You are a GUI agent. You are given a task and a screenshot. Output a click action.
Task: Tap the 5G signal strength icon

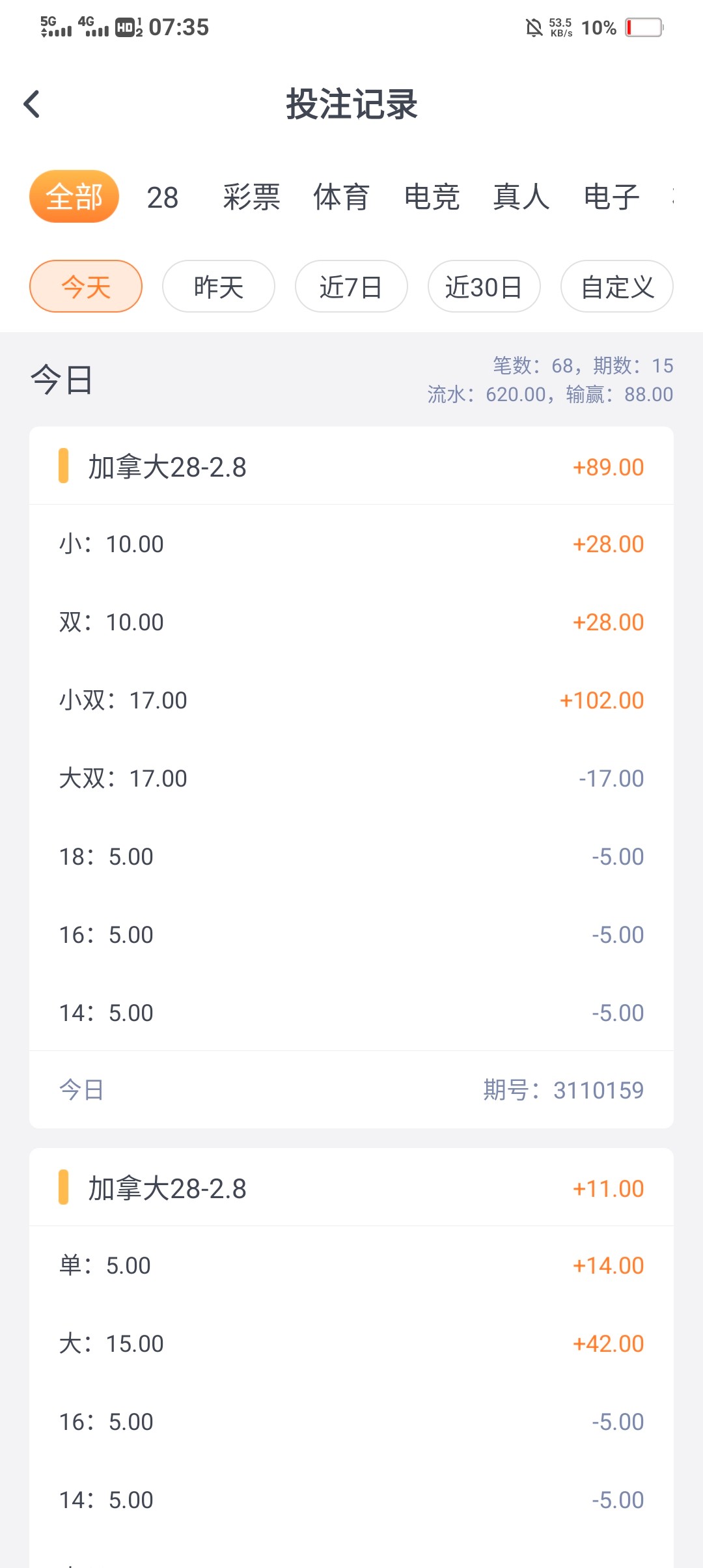pyautogui.click(x=56, y=27)
